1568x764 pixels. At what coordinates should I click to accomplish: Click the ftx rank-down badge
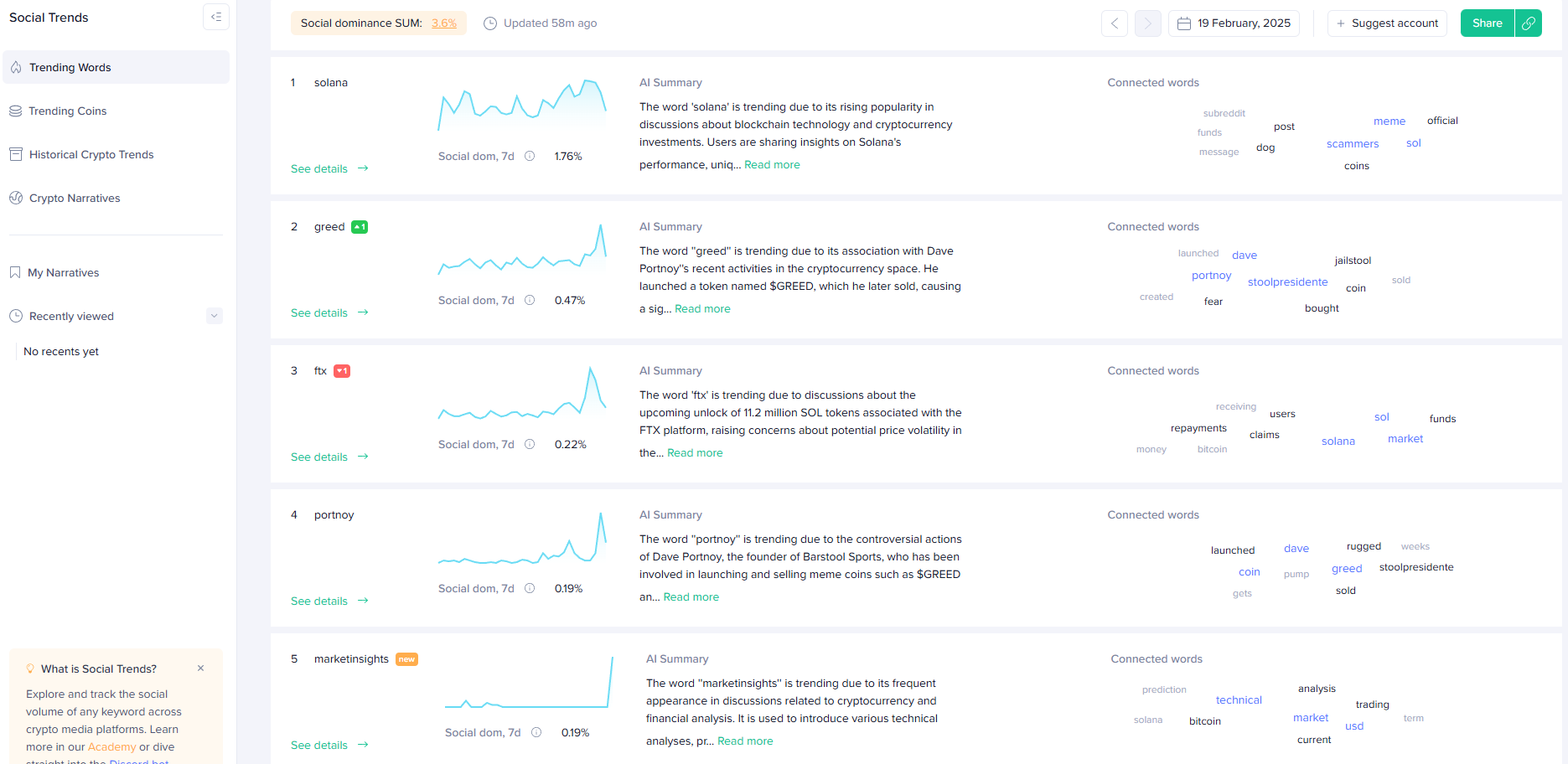tap(342, 371)
